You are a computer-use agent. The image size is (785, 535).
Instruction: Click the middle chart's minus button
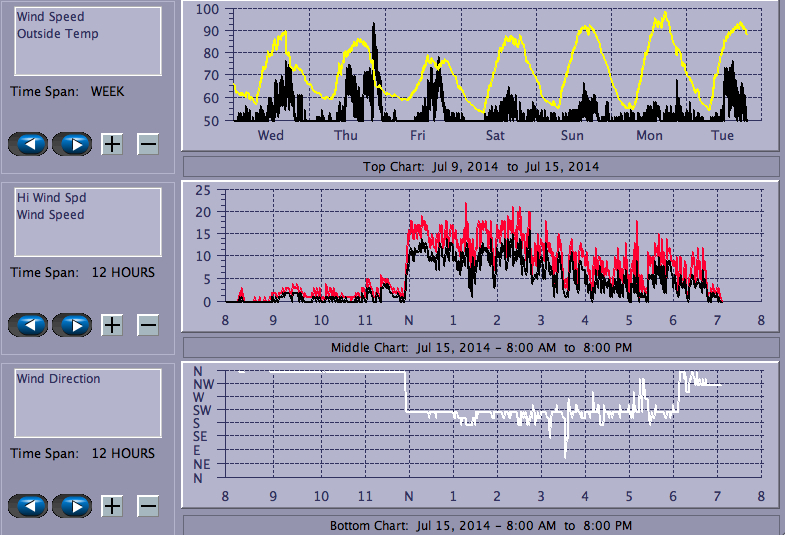147,325
